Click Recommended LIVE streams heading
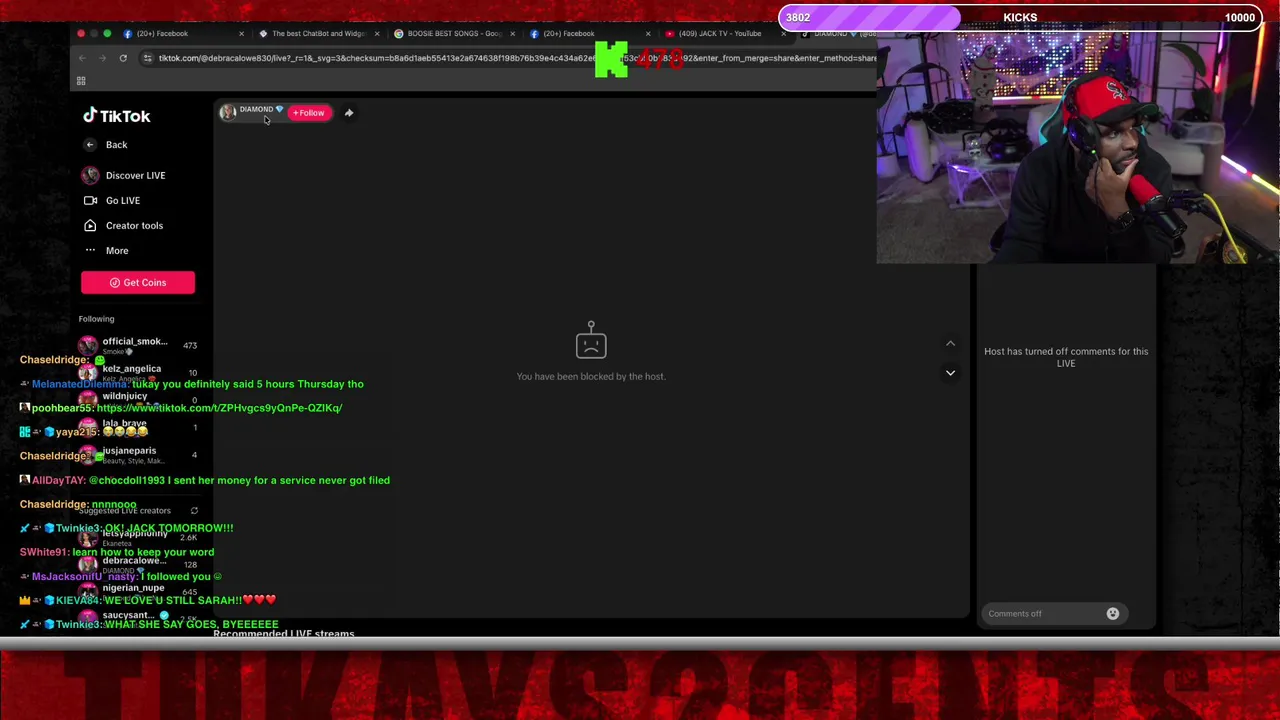The height and width of the screenshot is (720, 1280). click(283, 633)
